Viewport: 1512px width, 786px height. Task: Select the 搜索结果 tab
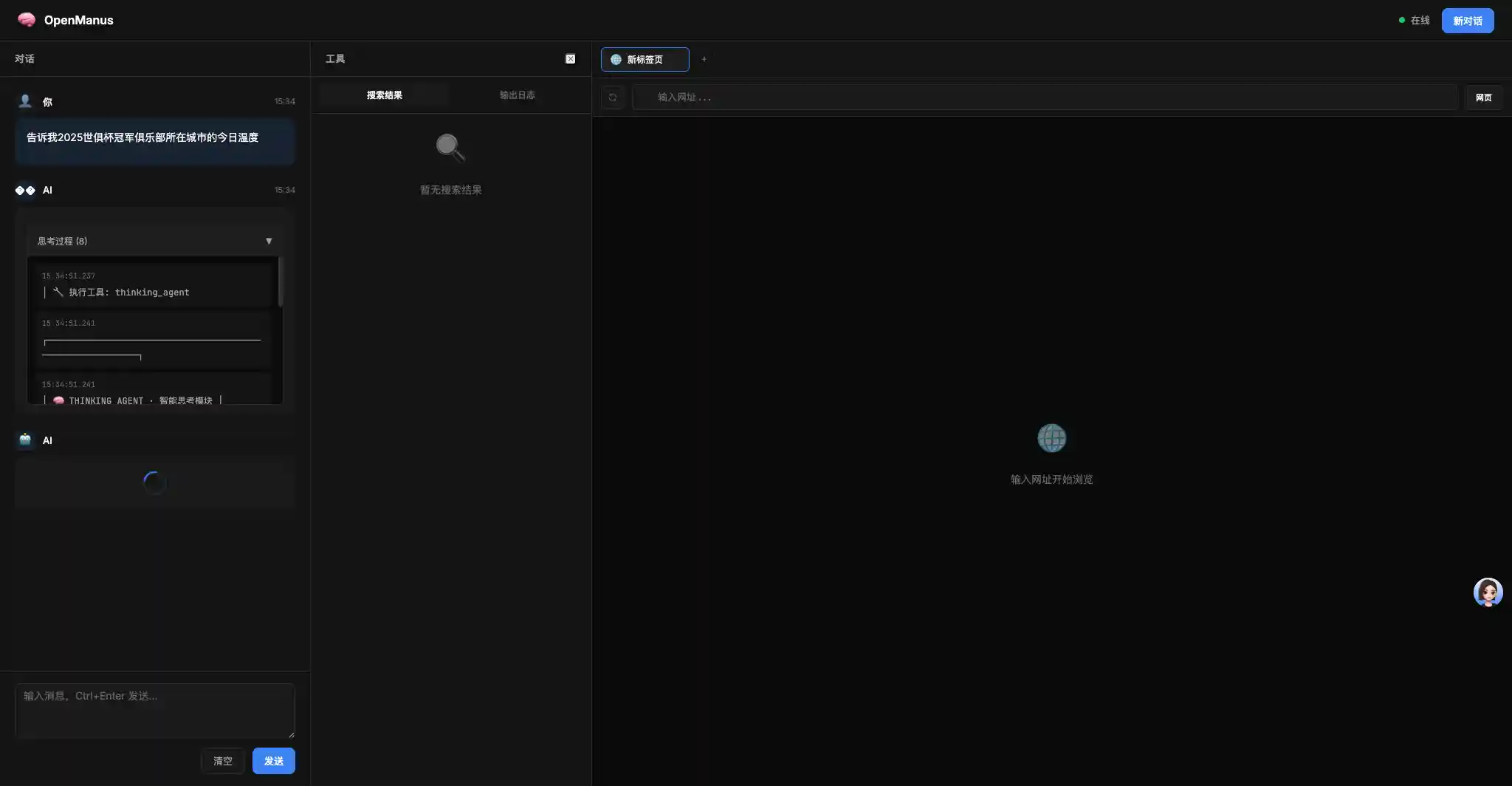click(382, 95)
